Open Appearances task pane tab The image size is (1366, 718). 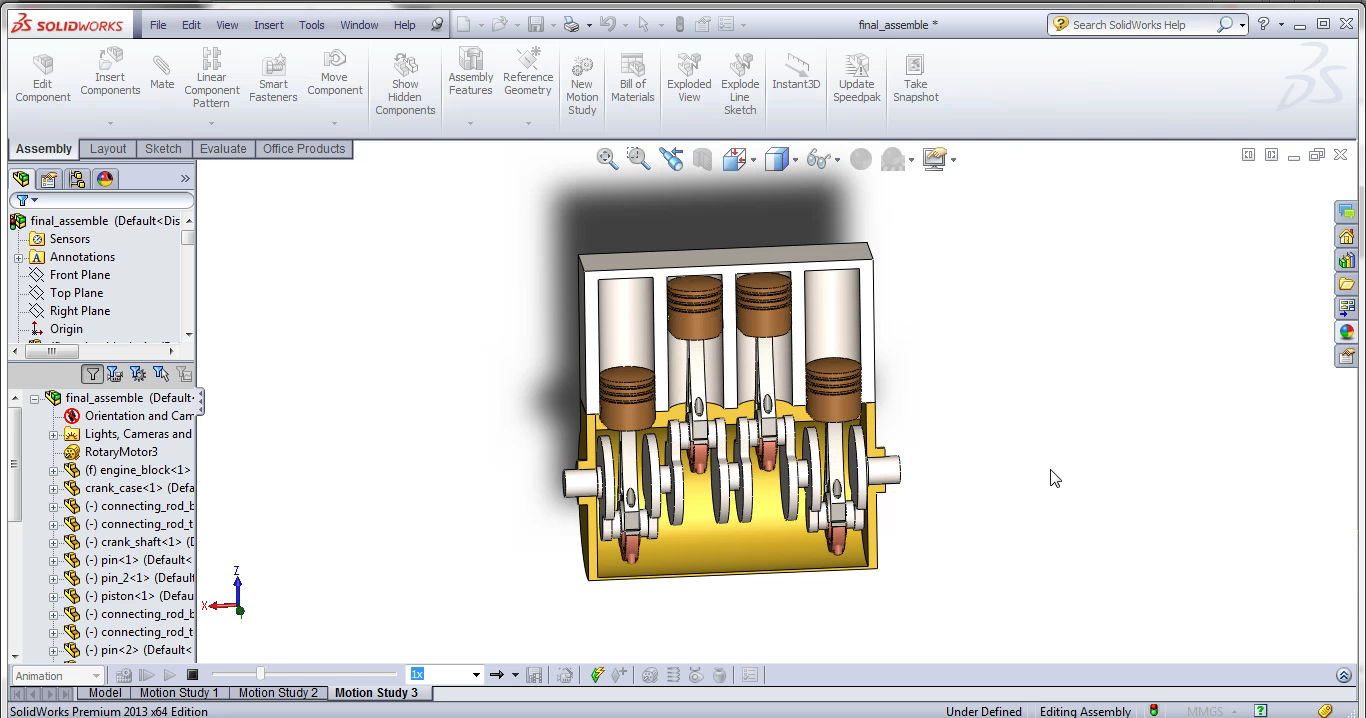point(1346,332)
